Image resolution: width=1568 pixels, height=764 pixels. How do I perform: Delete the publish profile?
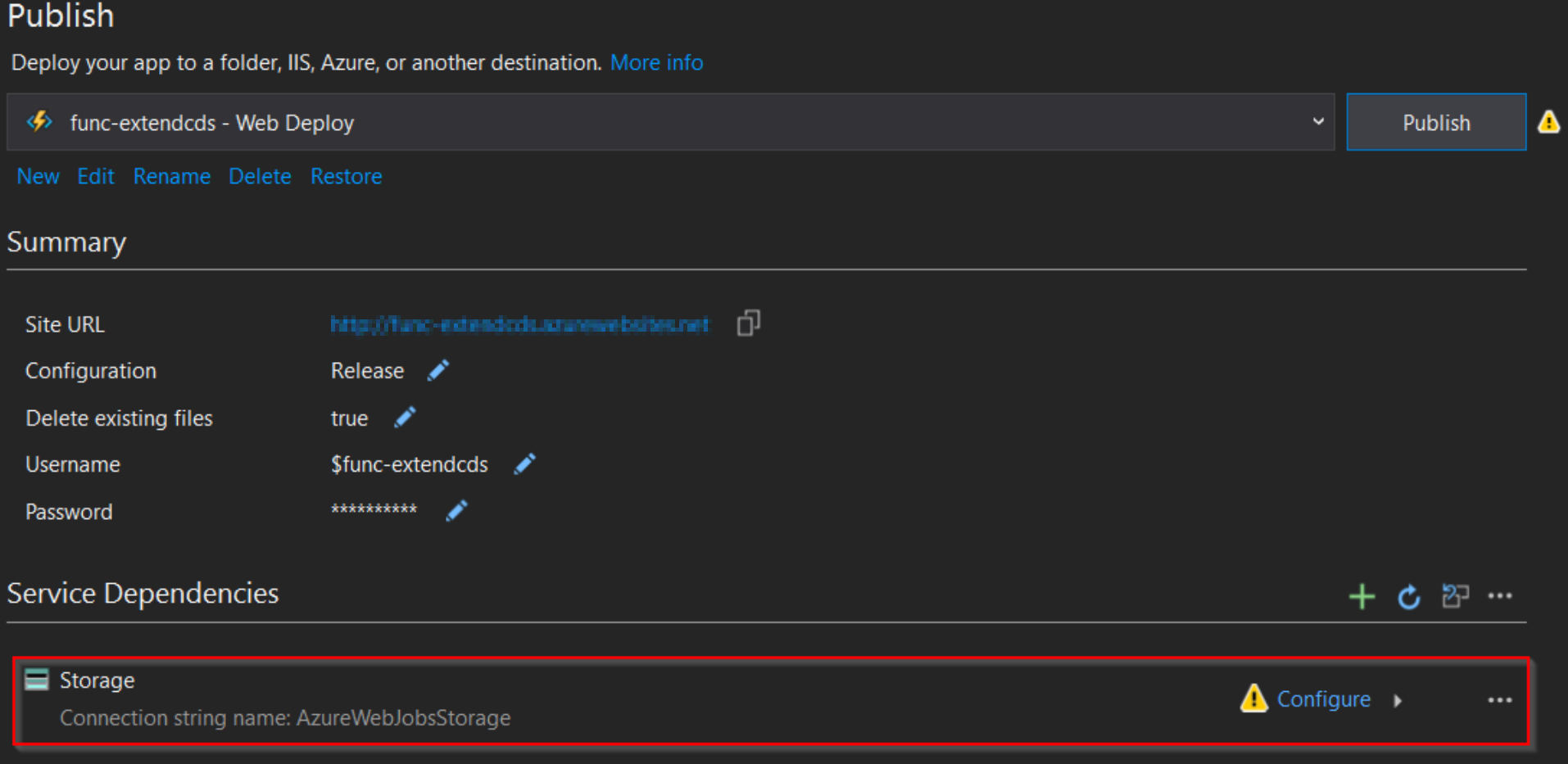click(260, 177)
